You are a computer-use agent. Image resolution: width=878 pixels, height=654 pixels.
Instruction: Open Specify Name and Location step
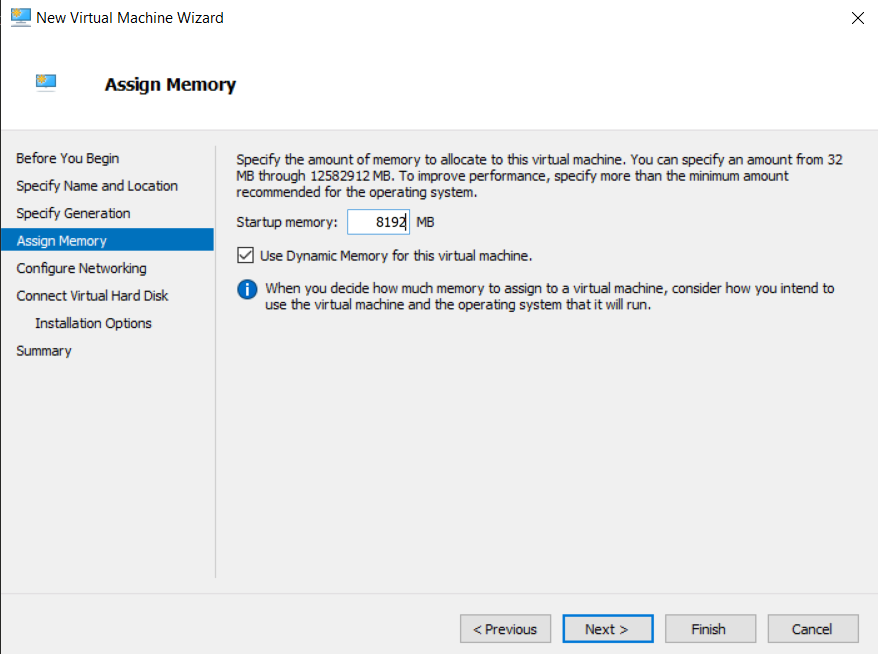(x=97, y=186)
